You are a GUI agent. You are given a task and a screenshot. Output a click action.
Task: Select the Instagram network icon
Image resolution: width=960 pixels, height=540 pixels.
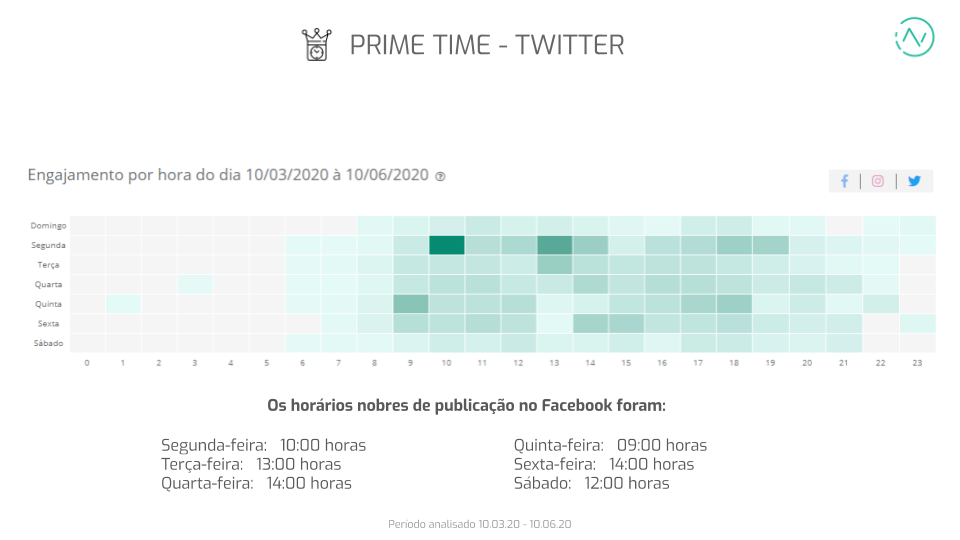coord(877,181)
